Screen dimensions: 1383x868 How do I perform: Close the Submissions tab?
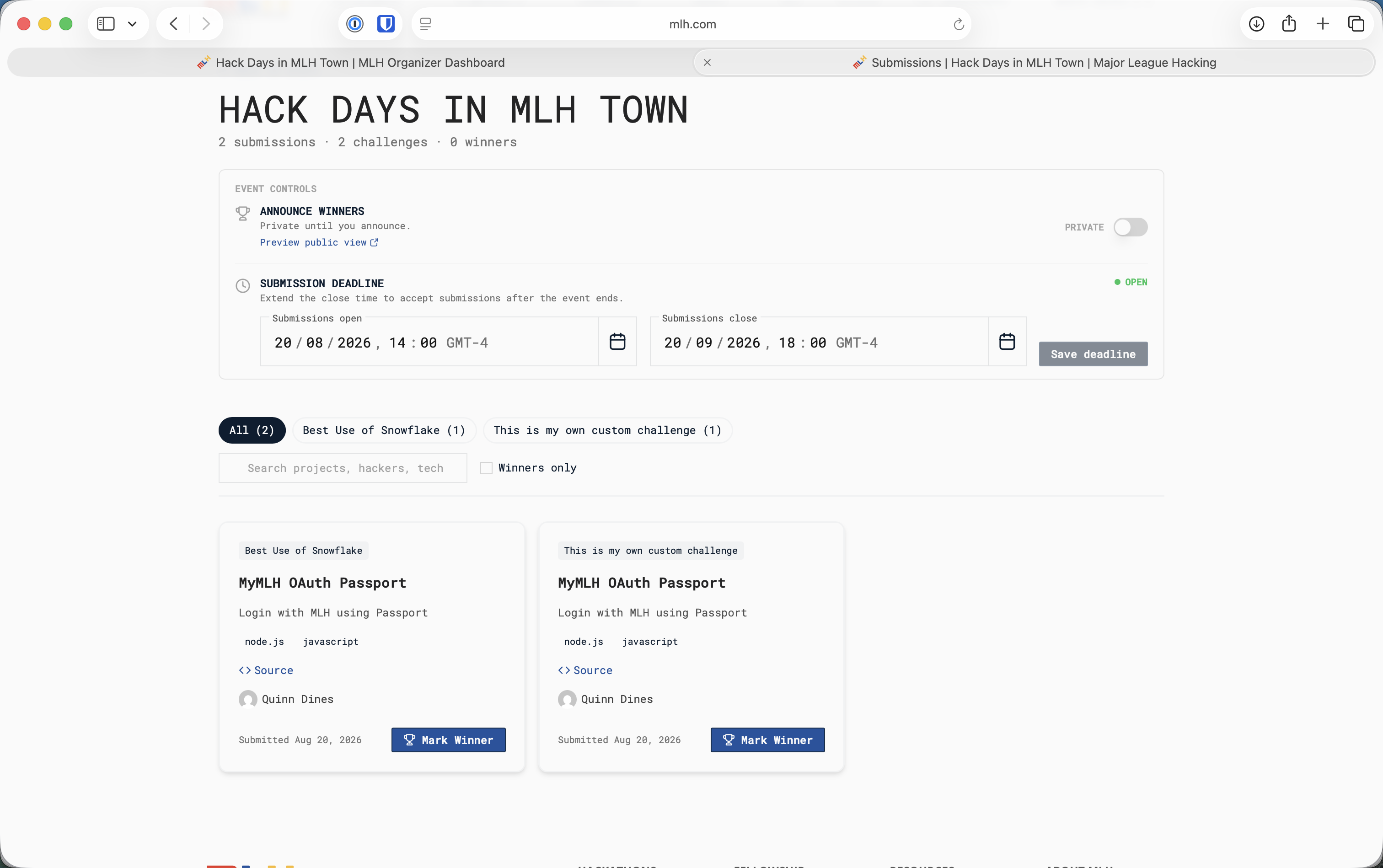coord(708,63)
